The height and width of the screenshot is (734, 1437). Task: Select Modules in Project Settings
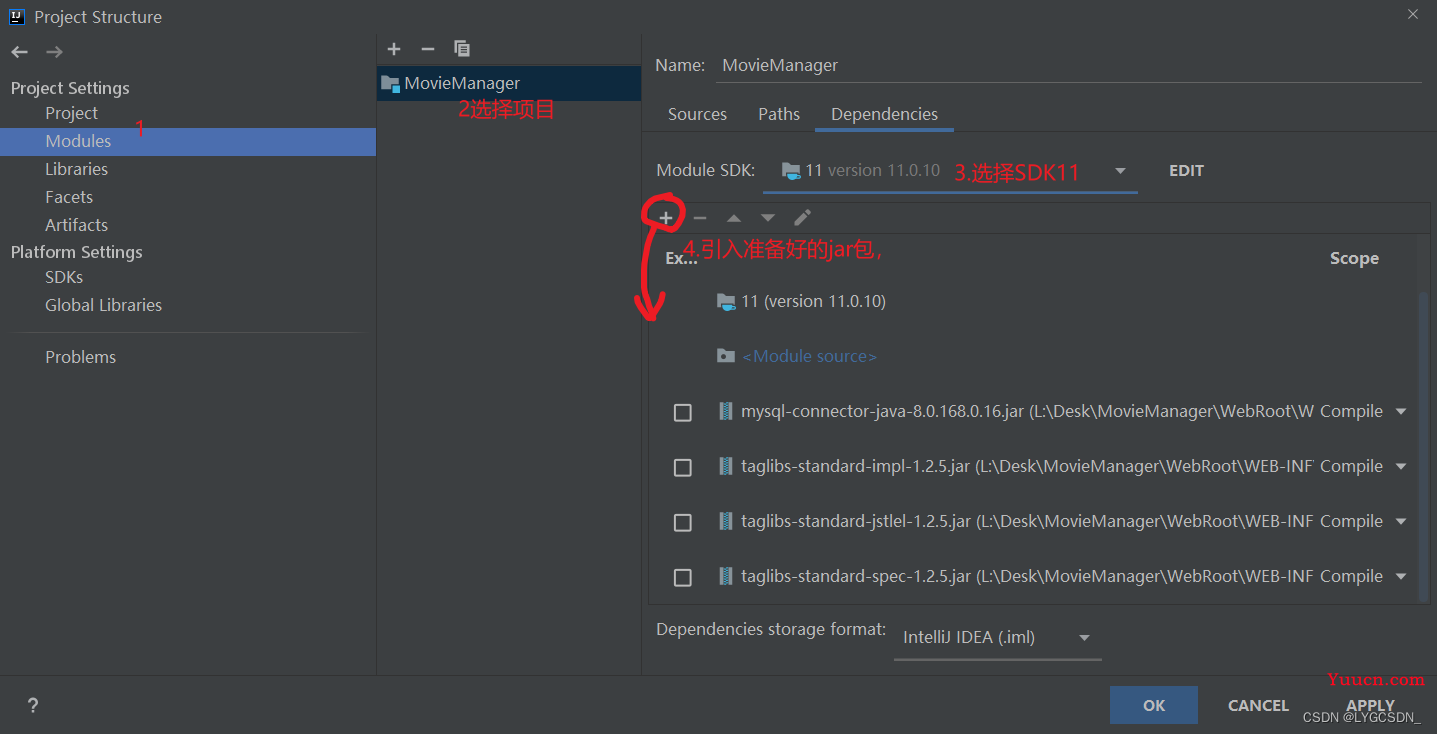click(188, 141)
